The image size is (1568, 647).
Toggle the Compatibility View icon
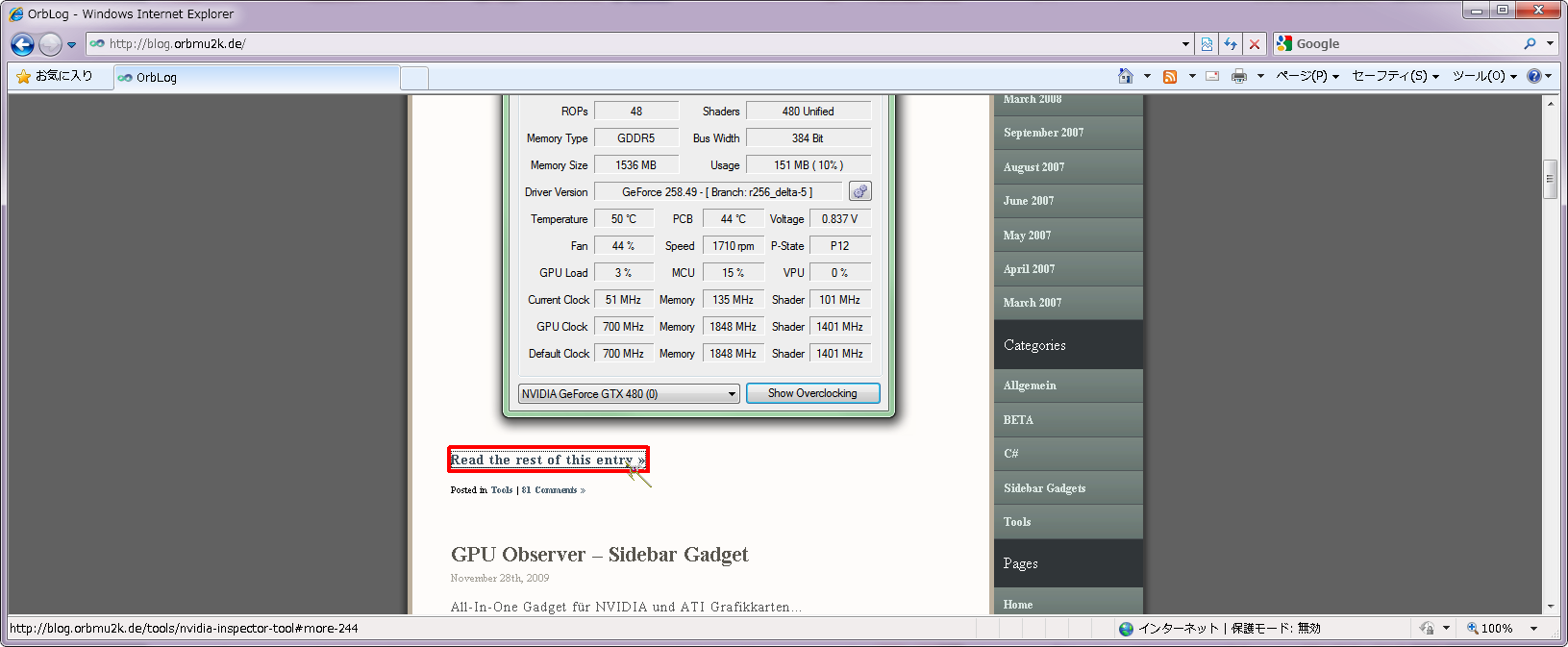(x=1207, y=44)
